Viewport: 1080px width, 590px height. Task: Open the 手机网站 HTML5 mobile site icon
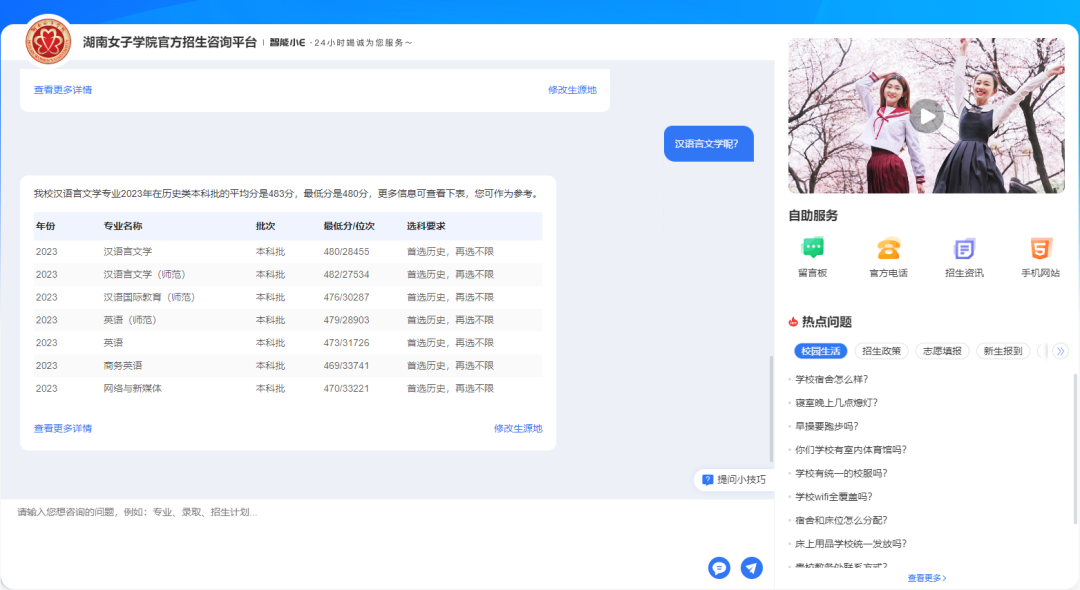[1040, 249]
